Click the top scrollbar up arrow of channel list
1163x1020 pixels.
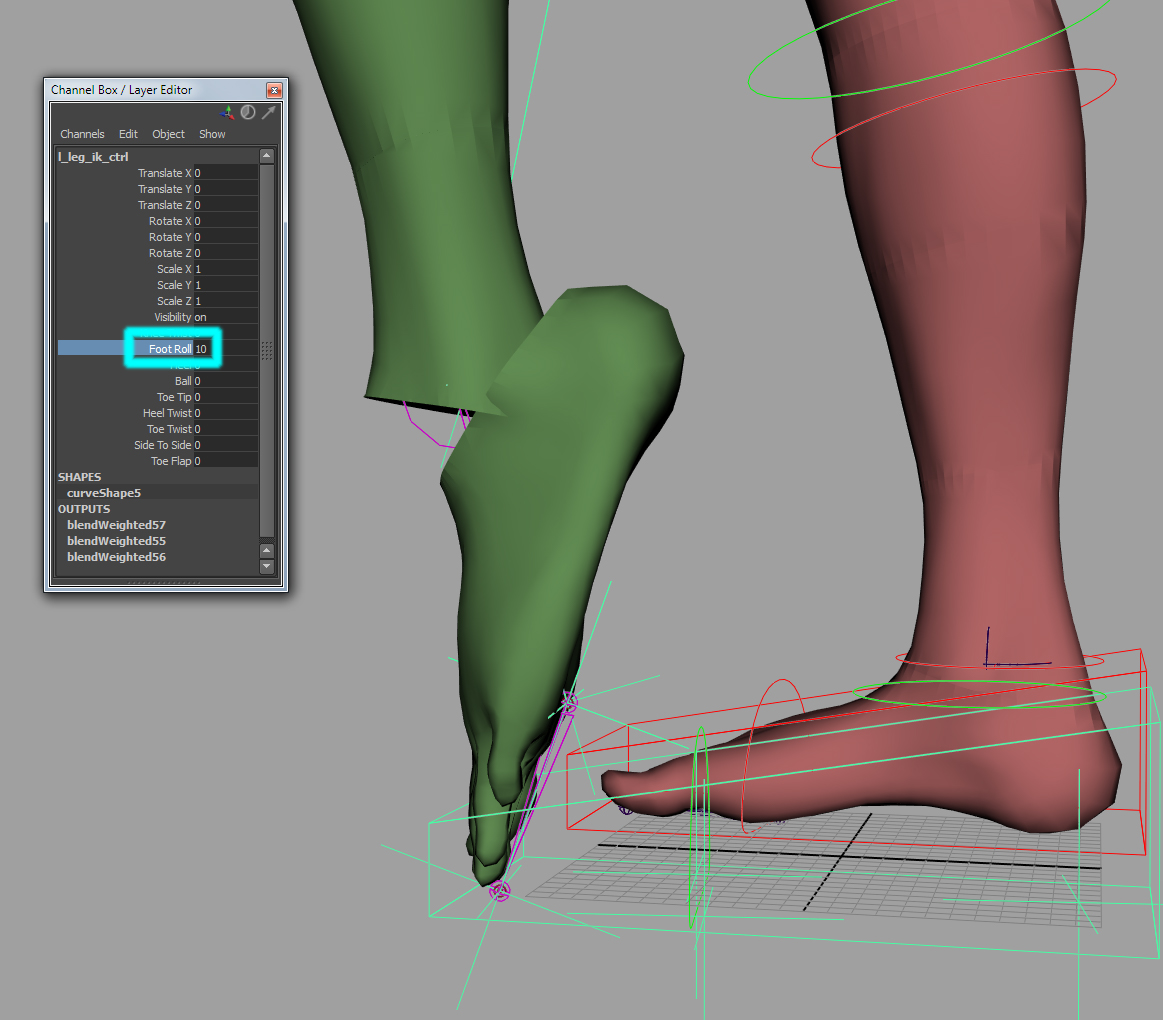267,156
